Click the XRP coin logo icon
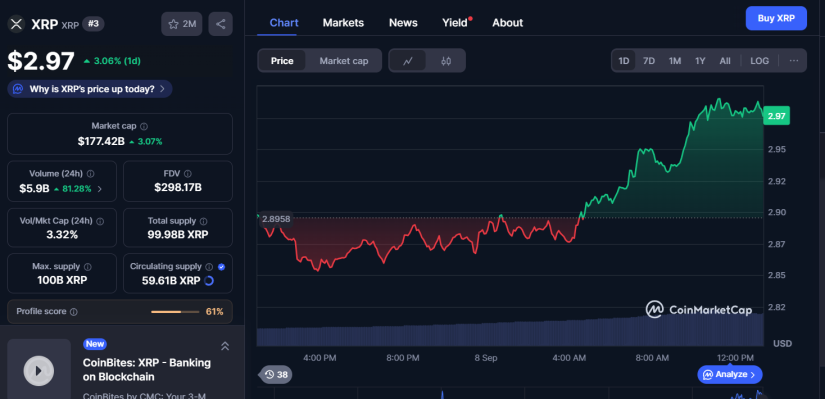Screen dimensions: 825x399 tap(17, 24)
